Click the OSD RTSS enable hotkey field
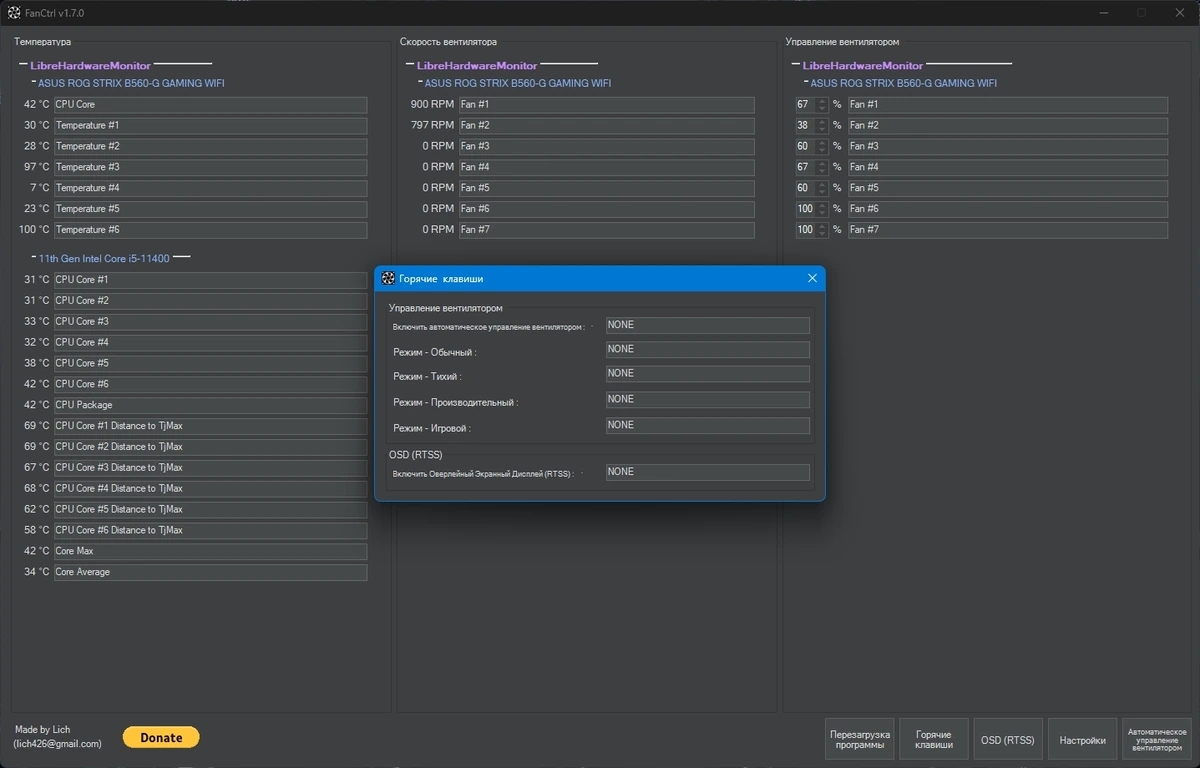The height and width of the screenshot is (768, 1200). point(708,472)
